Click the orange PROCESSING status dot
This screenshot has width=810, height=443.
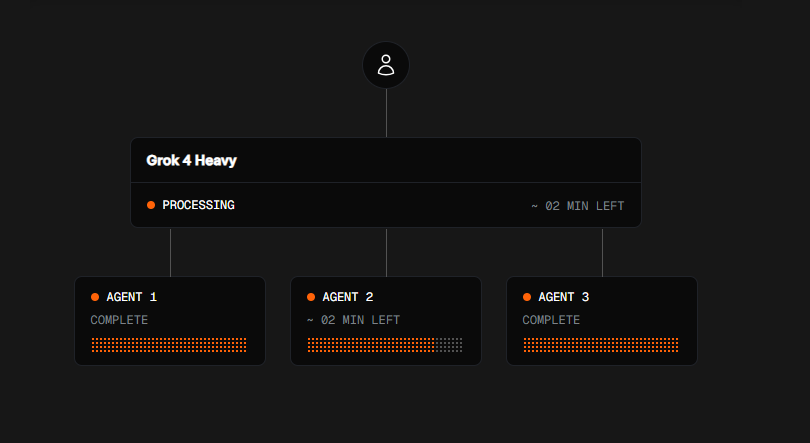(151, 205)
